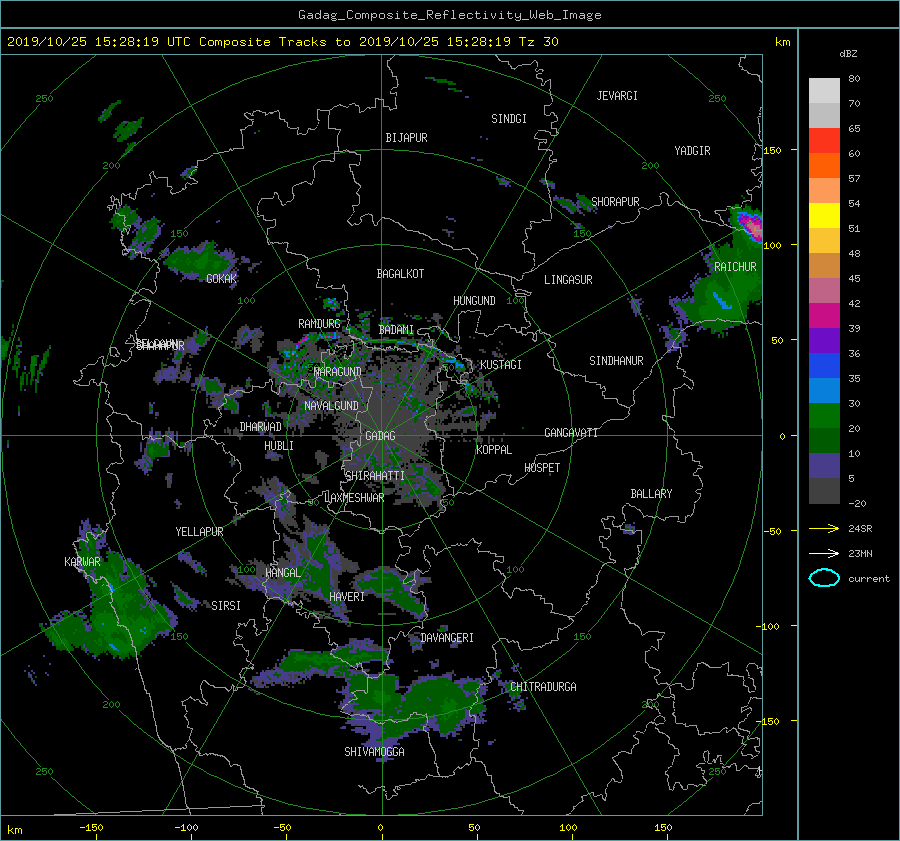Screen dimensions: 900x841
Task: Click the 0 tick on bottom axis
Action: click(380, 828)
